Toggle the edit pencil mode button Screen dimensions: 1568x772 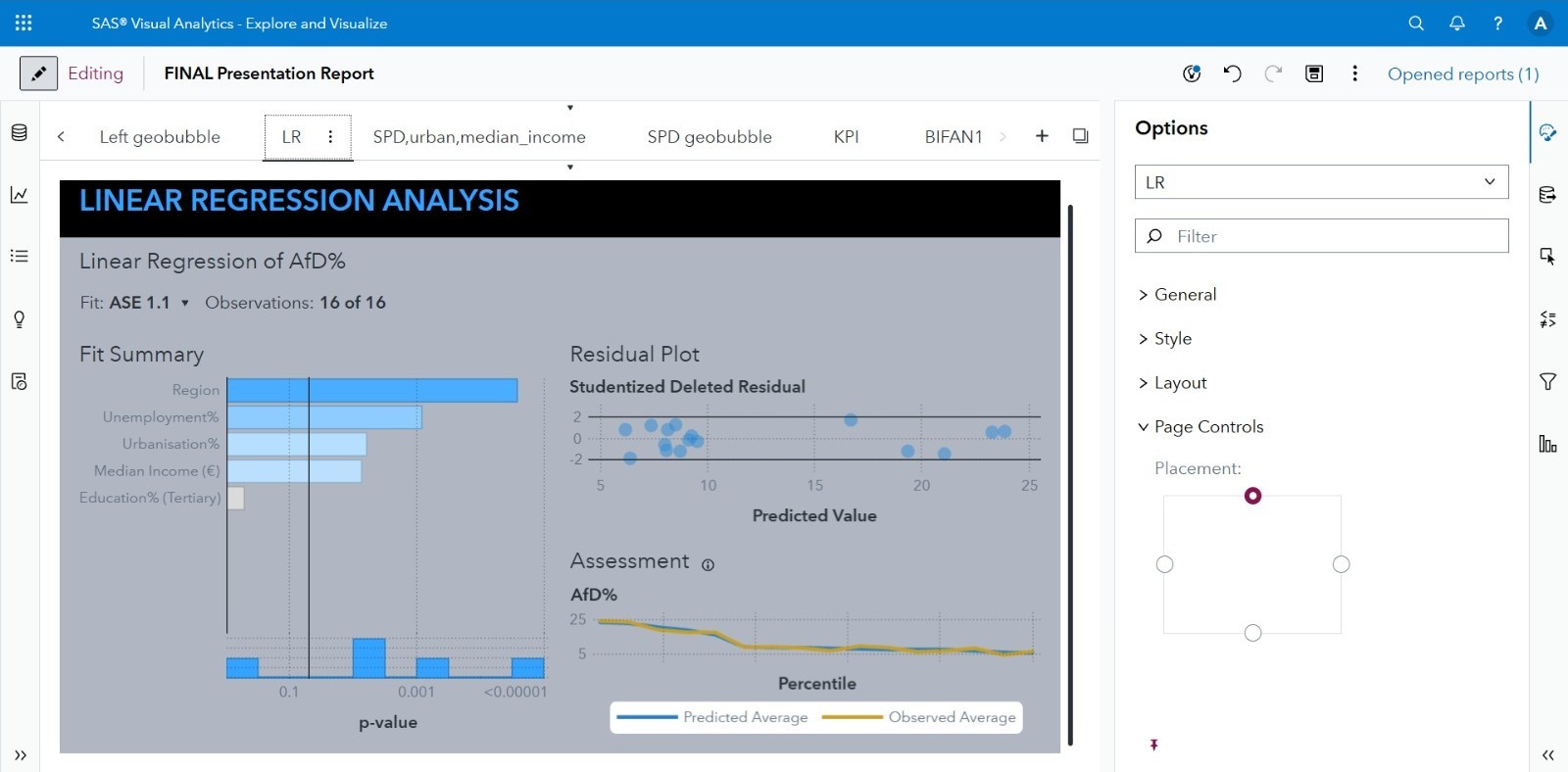38,73
